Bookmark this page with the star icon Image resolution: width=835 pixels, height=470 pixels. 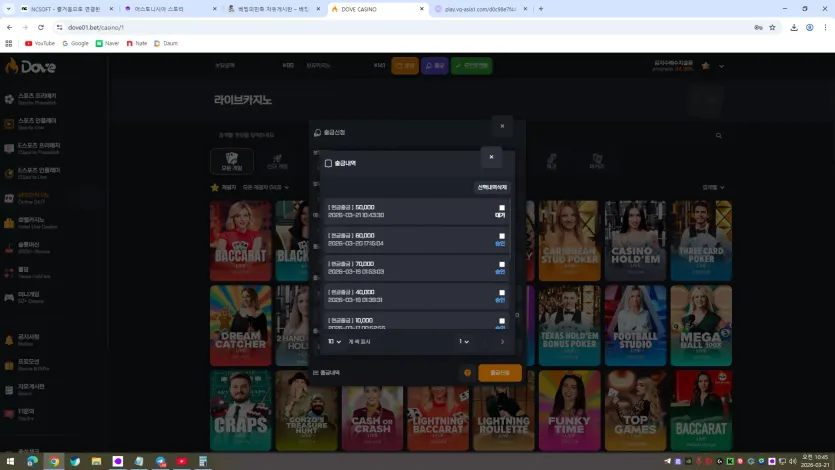click(x=772, y=27)
